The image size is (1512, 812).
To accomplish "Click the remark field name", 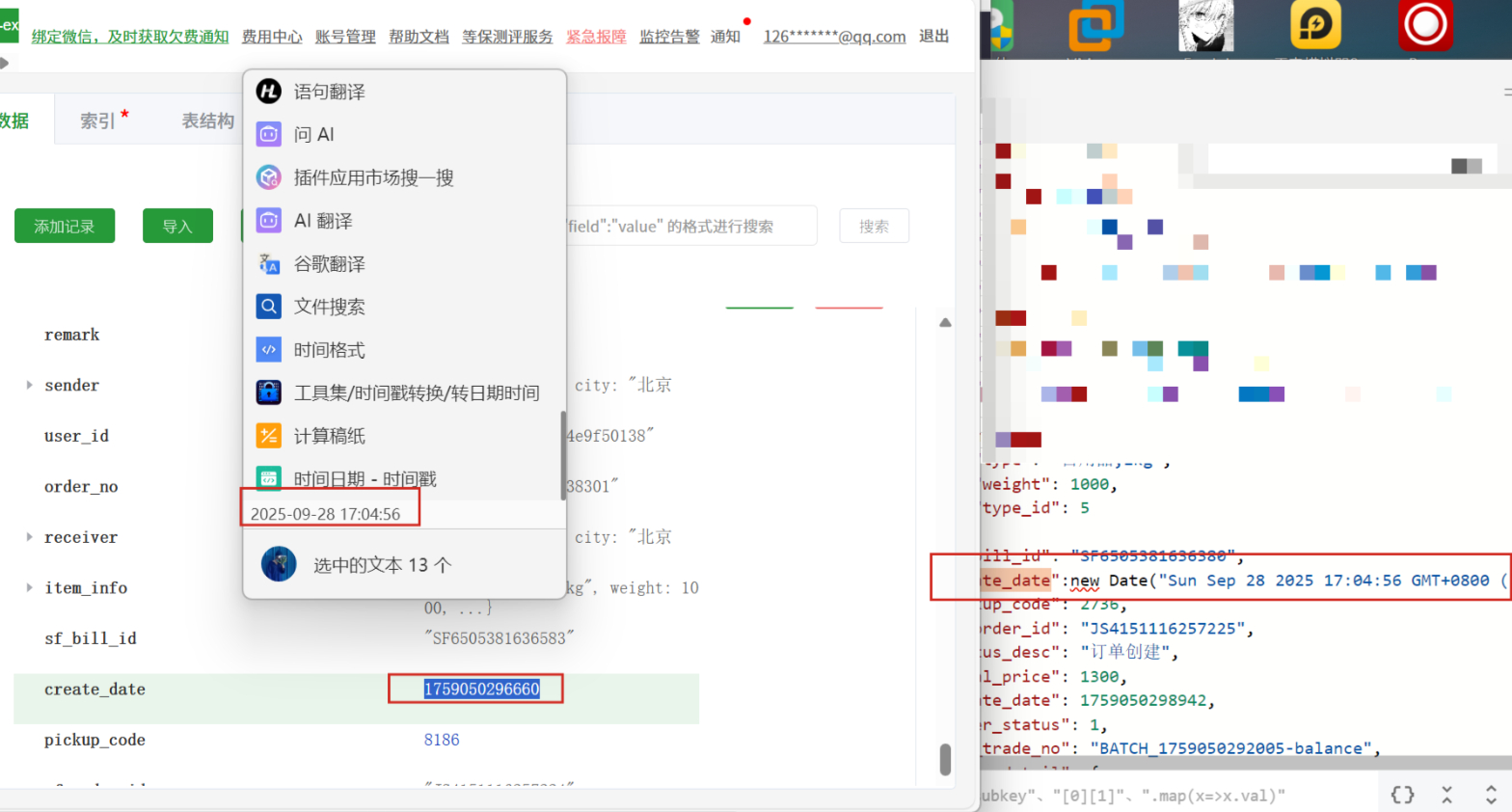I will coord(71,335).
